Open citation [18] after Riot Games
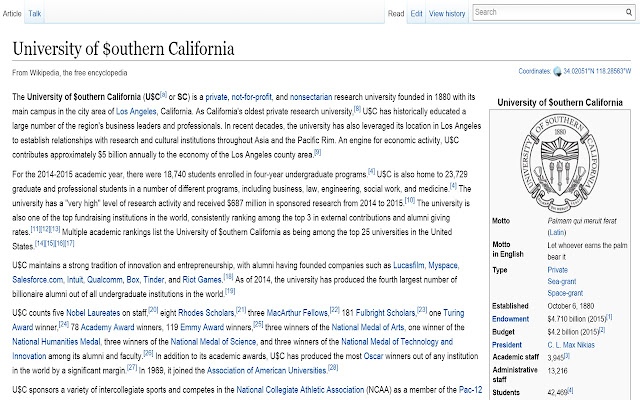Screen dimensions: 640x400 pyautogui.click(x=228, y=277)
